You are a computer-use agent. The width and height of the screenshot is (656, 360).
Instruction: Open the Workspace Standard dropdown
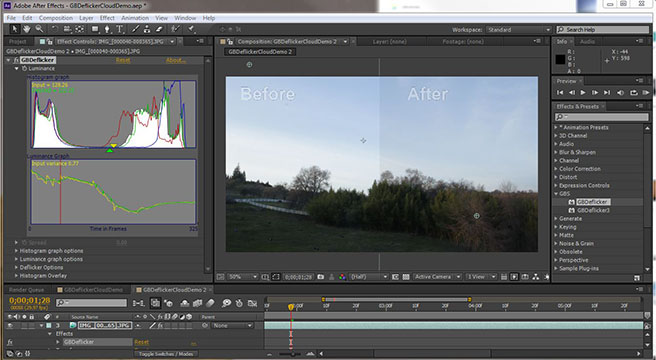pos(519,30)
